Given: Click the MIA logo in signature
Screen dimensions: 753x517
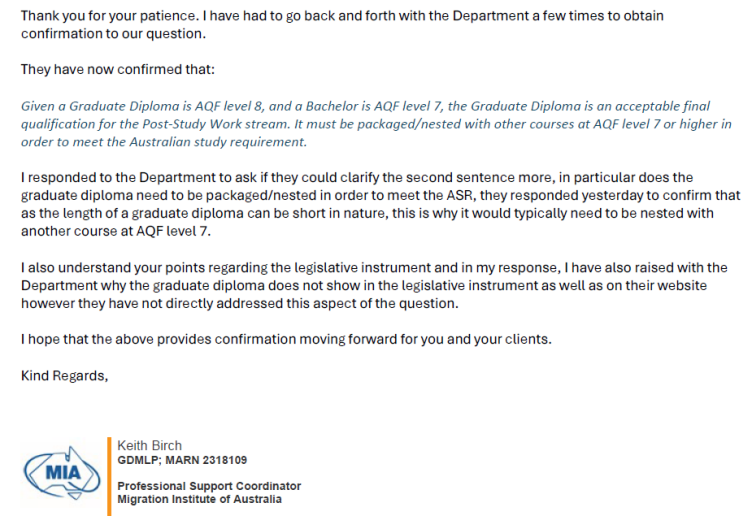Looking at the screenshot, I should point(62,473).
